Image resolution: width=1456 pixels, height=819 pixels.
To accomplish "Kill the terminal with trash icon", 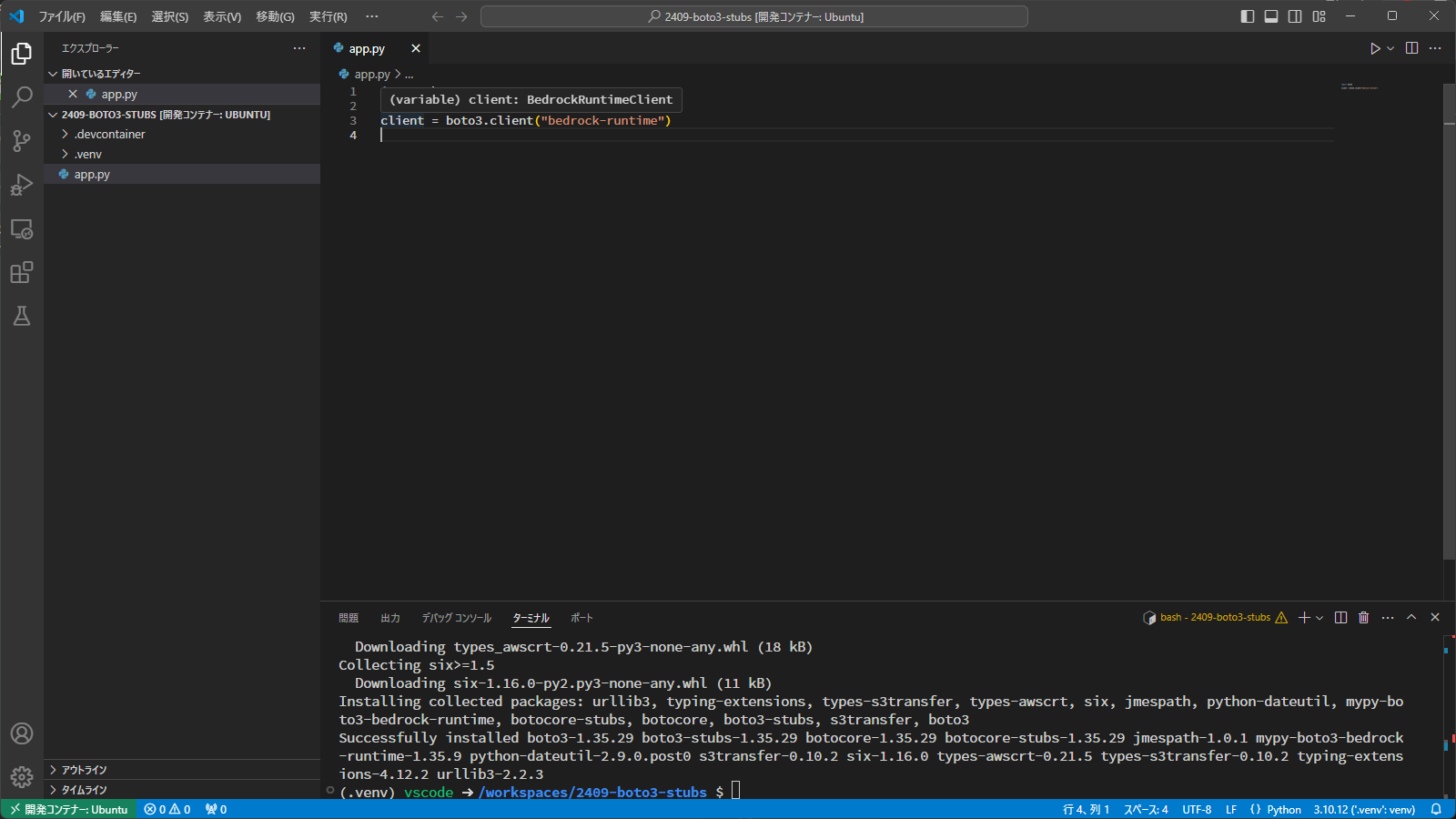I will pos(1363,617).
